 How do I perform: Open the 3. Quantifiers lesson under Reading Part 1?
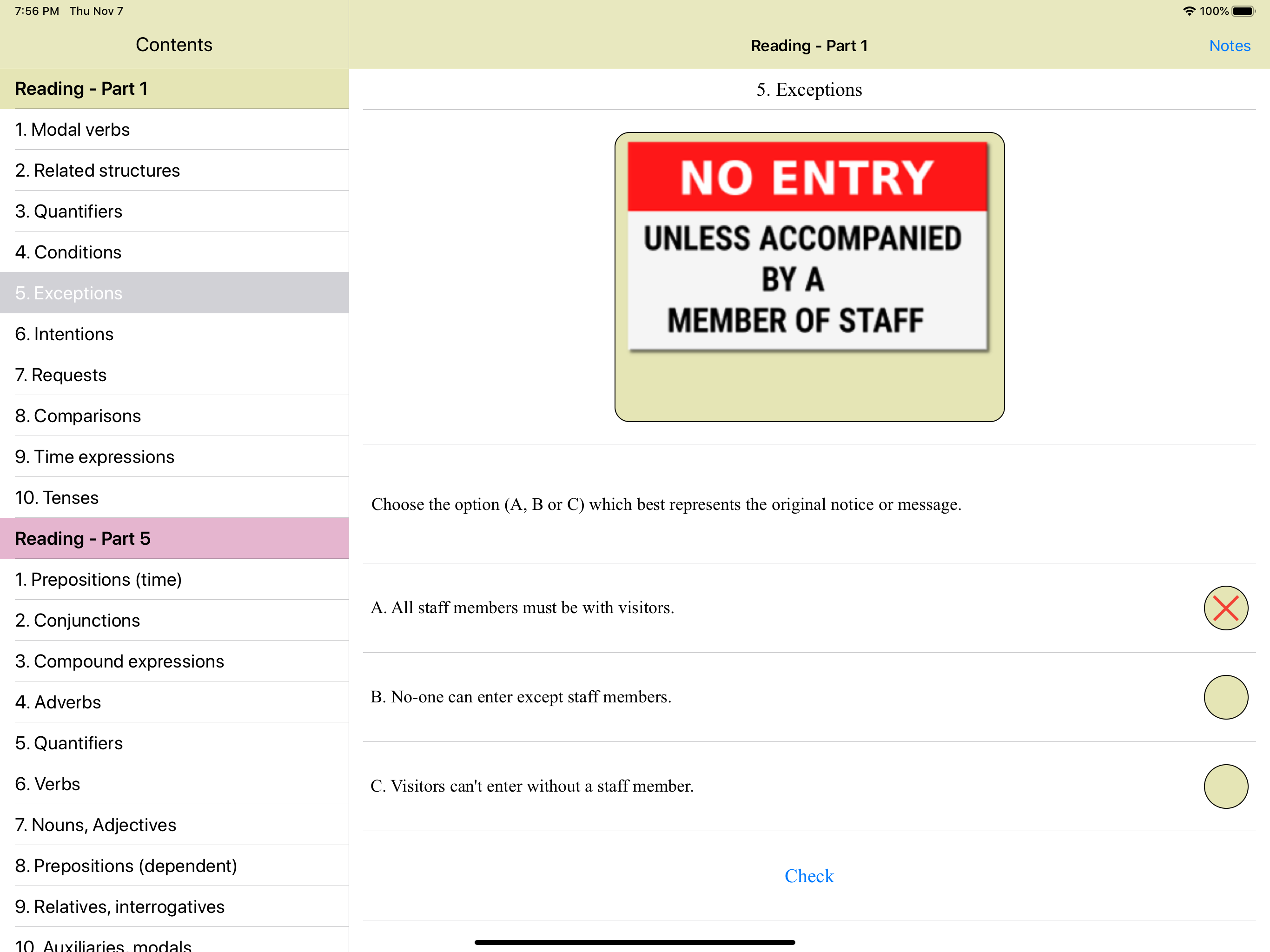click(x=174, y=211)
